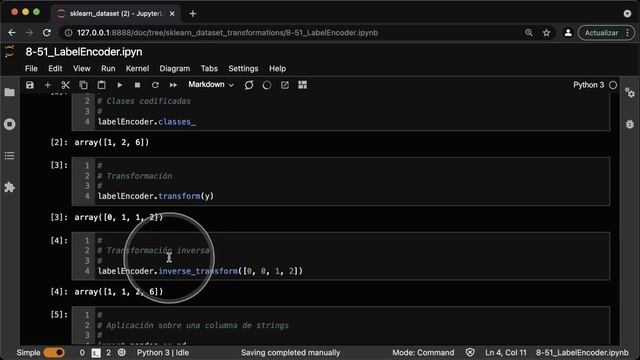Save the notebook with the floppy icon
640x360 pixels.
pos(29,85)
